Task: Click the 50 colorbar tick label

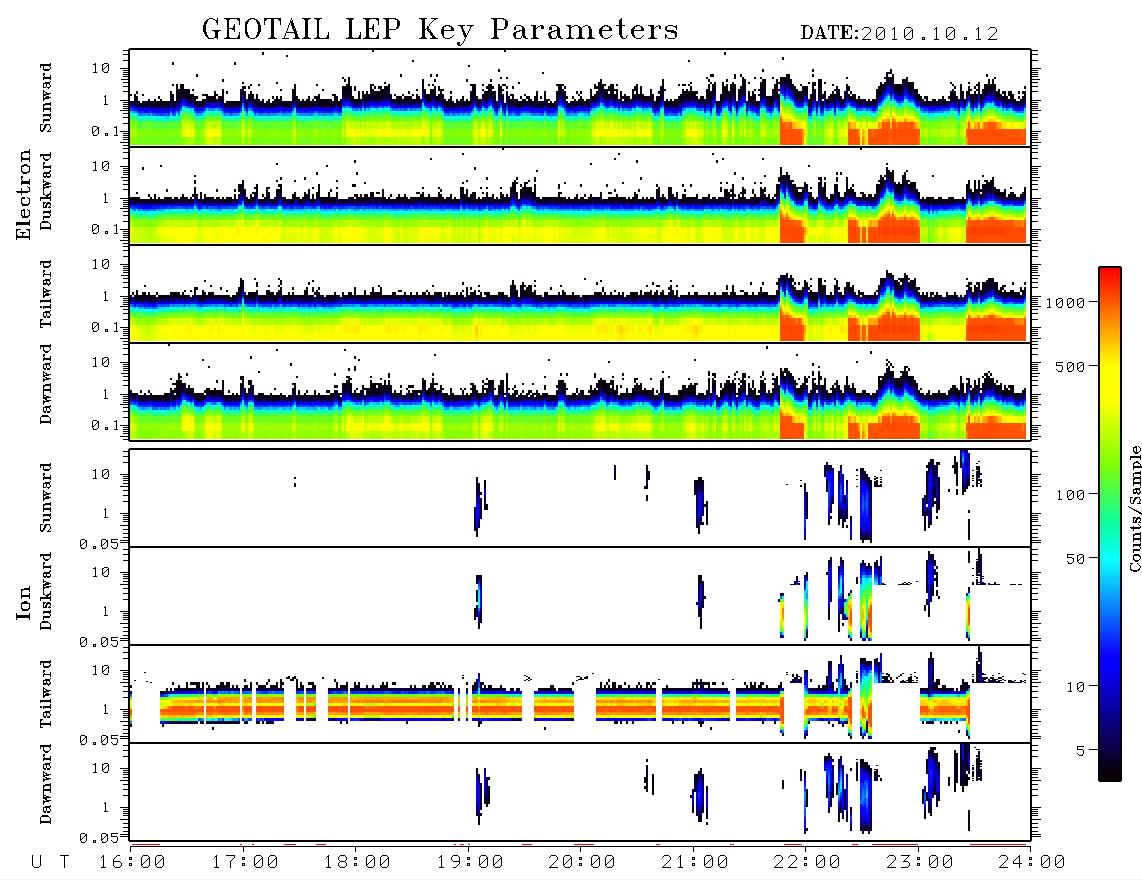Action: click(1075, 559)
